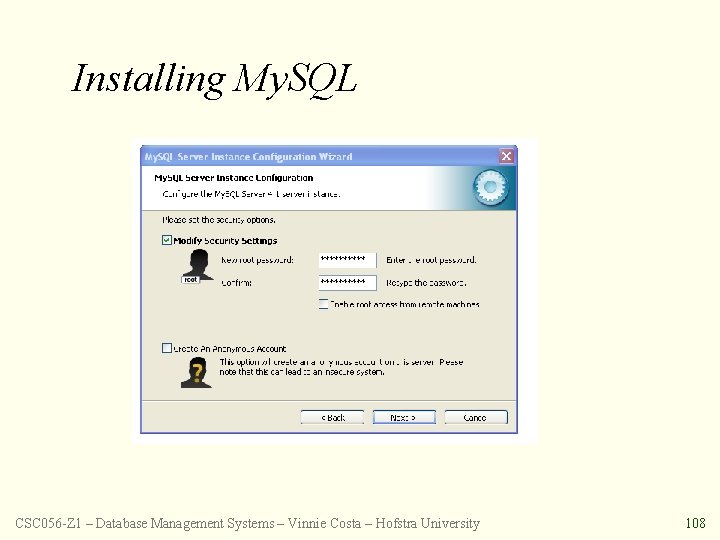Click the Confirm password field
720x540 pixels.
tap(348, 283)
